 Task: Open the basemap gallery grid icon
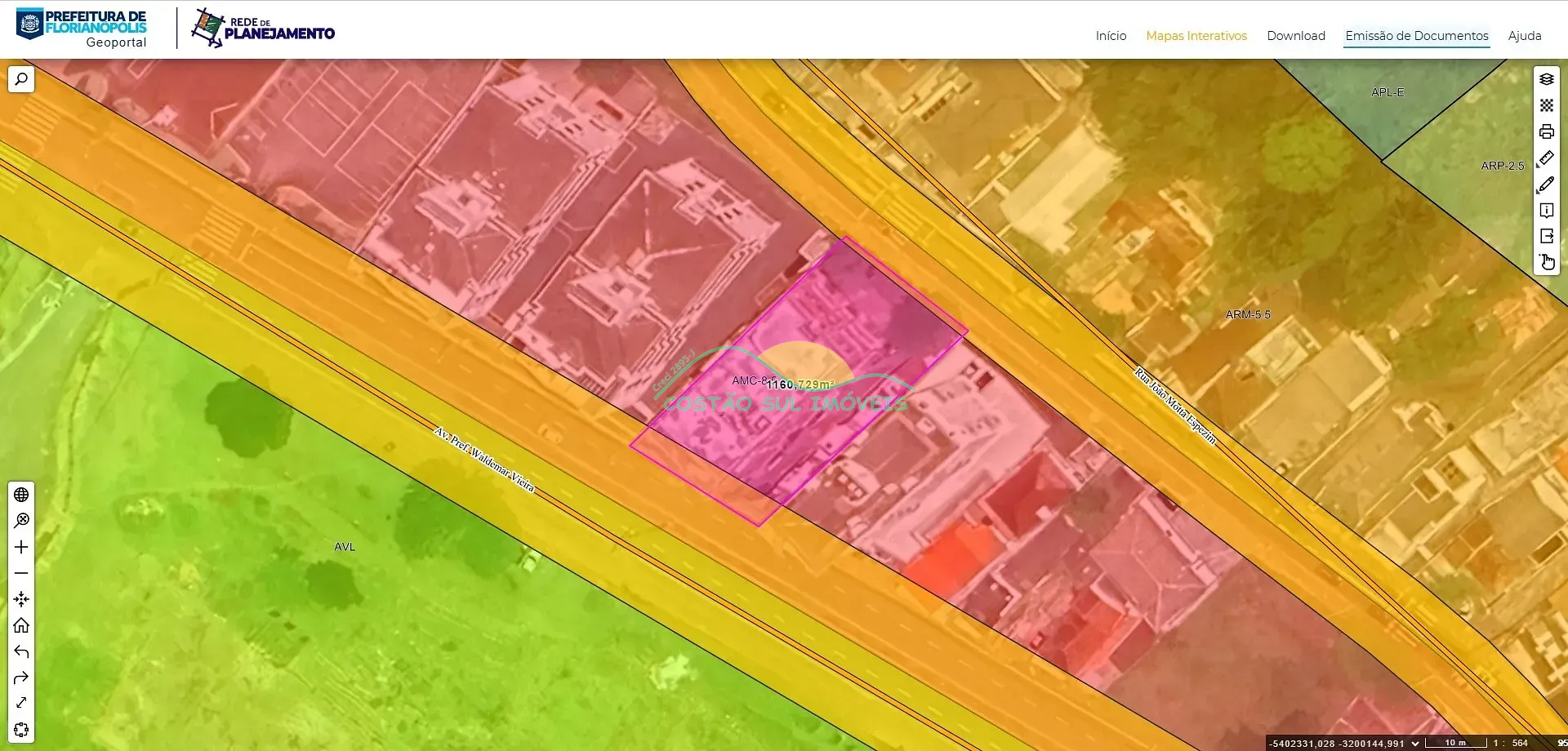[1547, 105]
